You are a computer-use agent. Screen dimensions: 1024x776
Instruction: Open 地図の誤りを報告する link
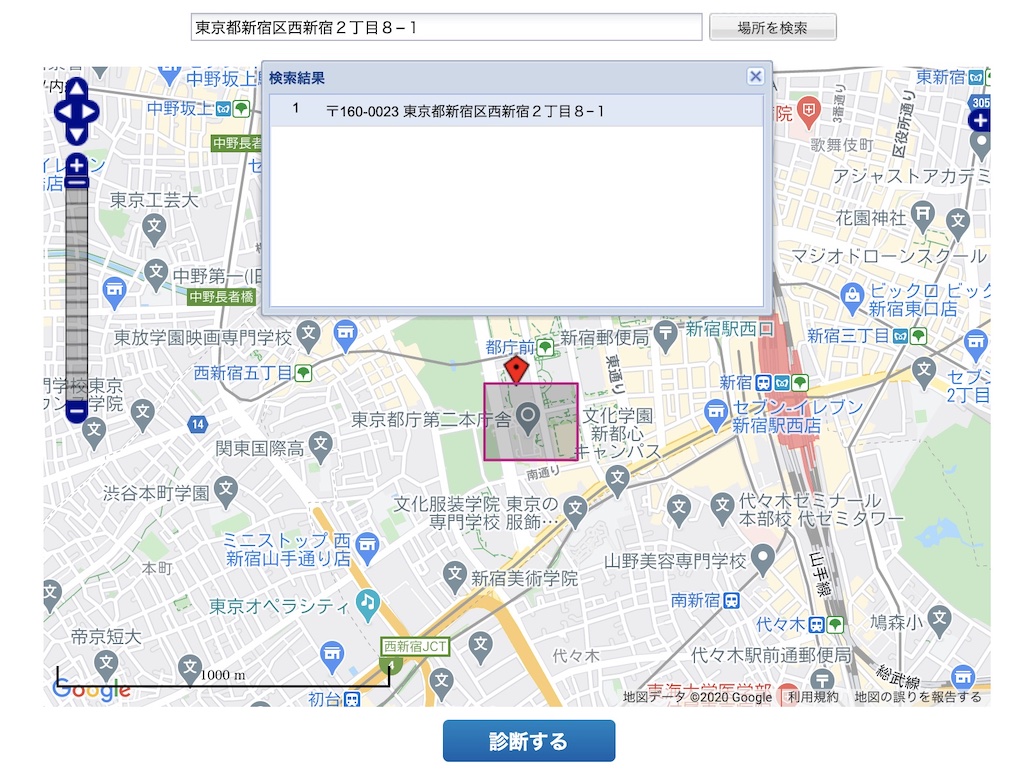[918, 697]
